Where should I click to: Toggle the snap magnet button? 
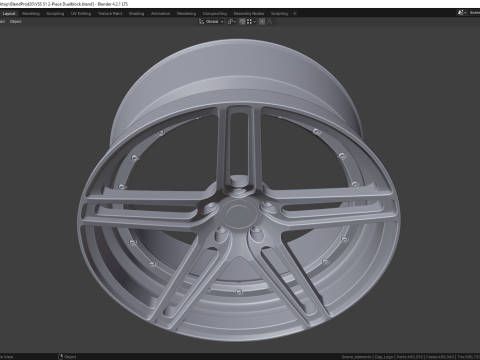(x=242, y=22)
